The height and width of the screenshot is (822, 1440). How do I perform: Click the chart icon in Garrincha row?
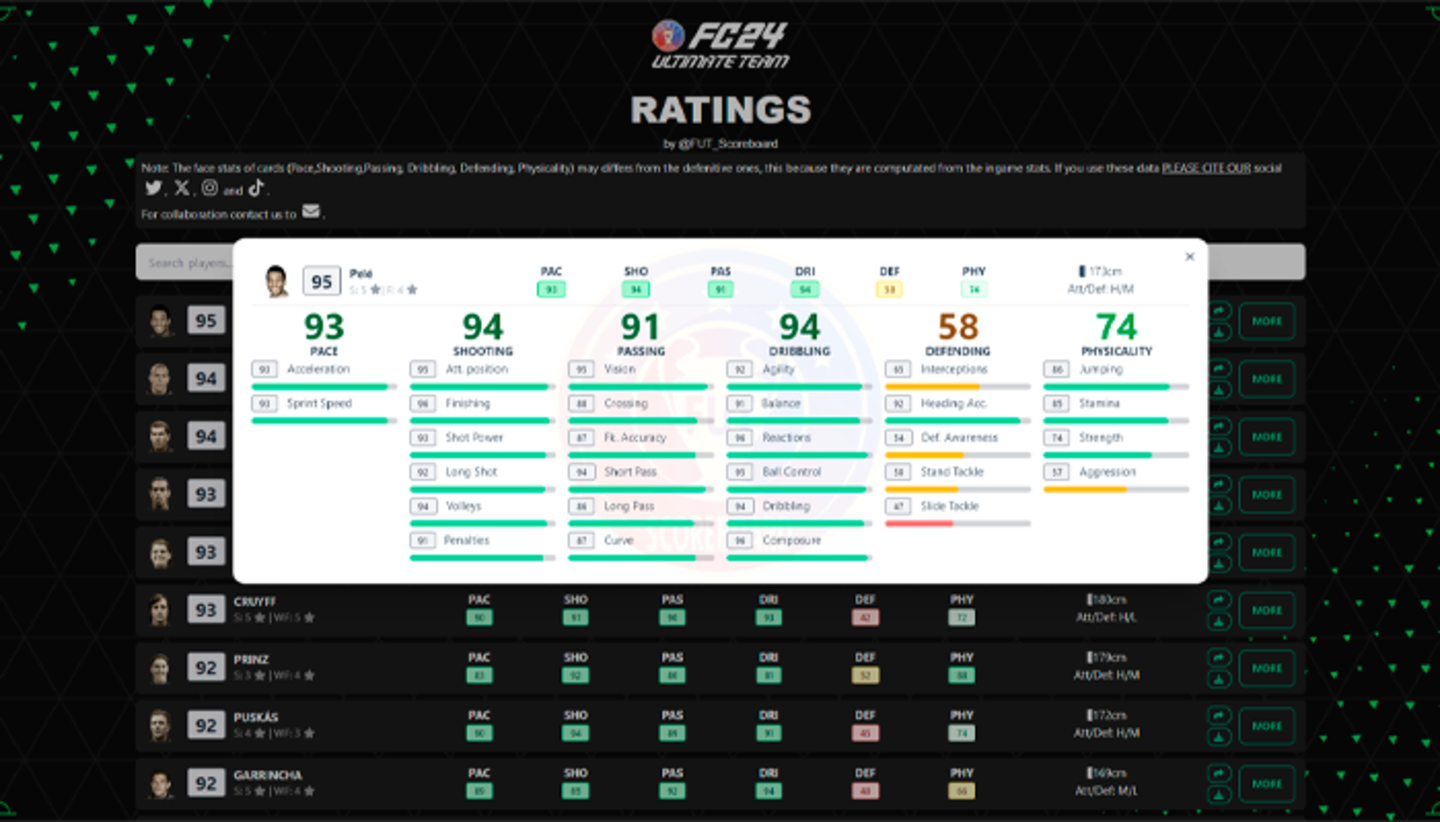1219,795
